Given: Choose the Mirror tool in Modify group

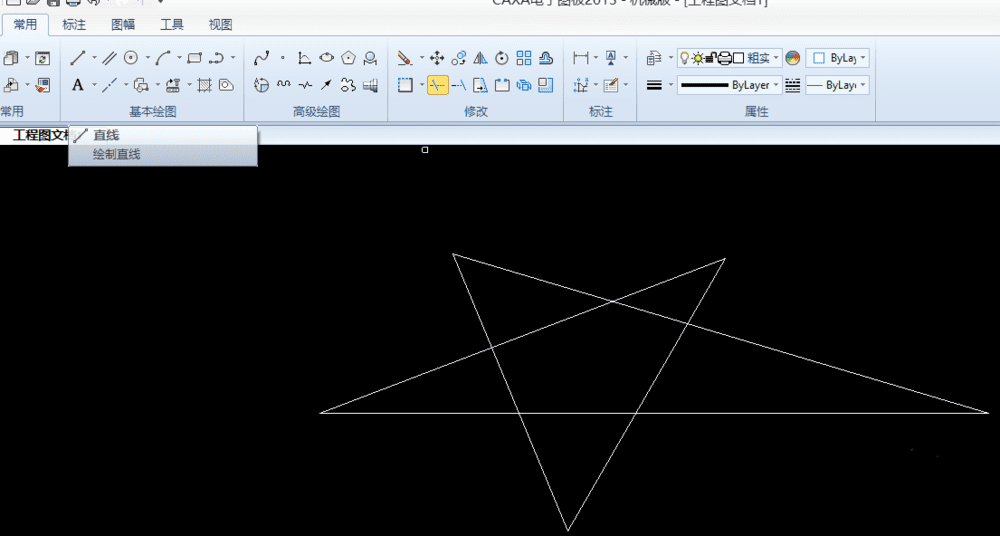Looking at the screenshot, I should point(480,59).
